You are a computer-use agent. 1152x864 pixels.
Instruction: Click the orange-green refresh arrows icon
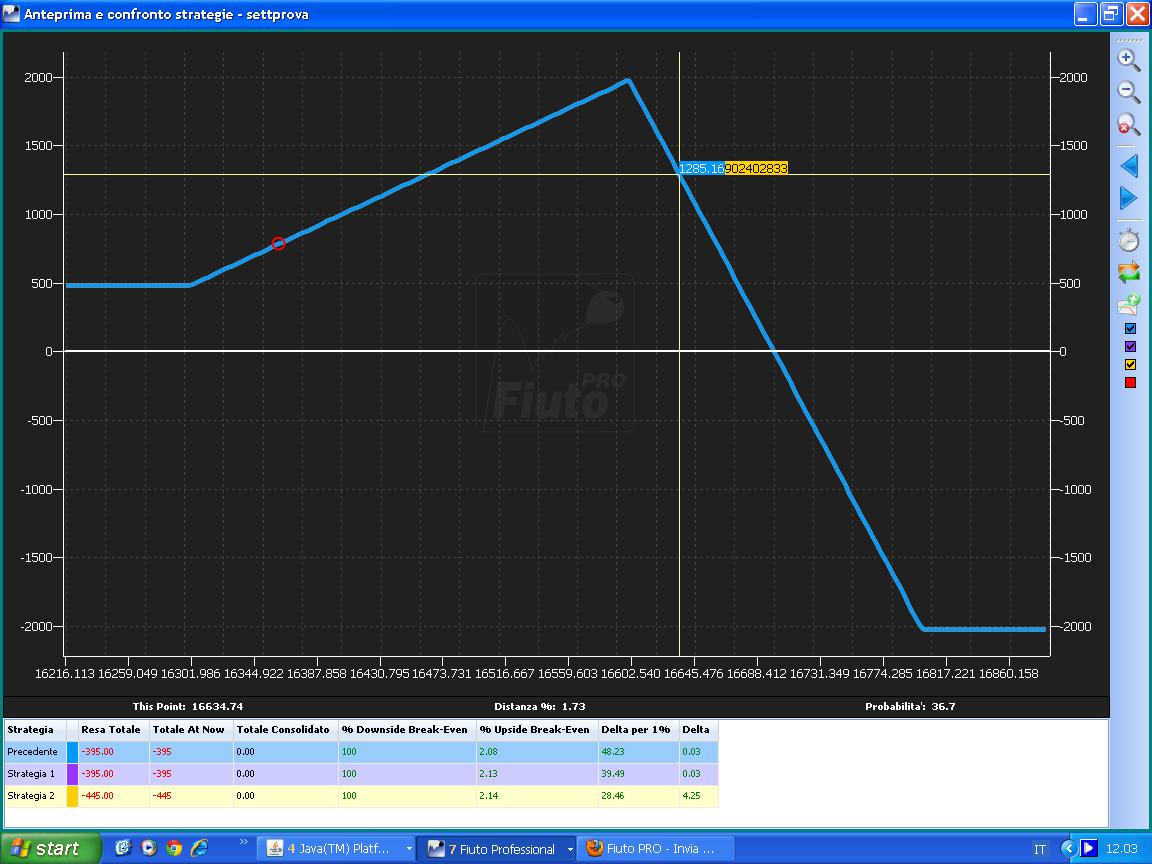1128,272
